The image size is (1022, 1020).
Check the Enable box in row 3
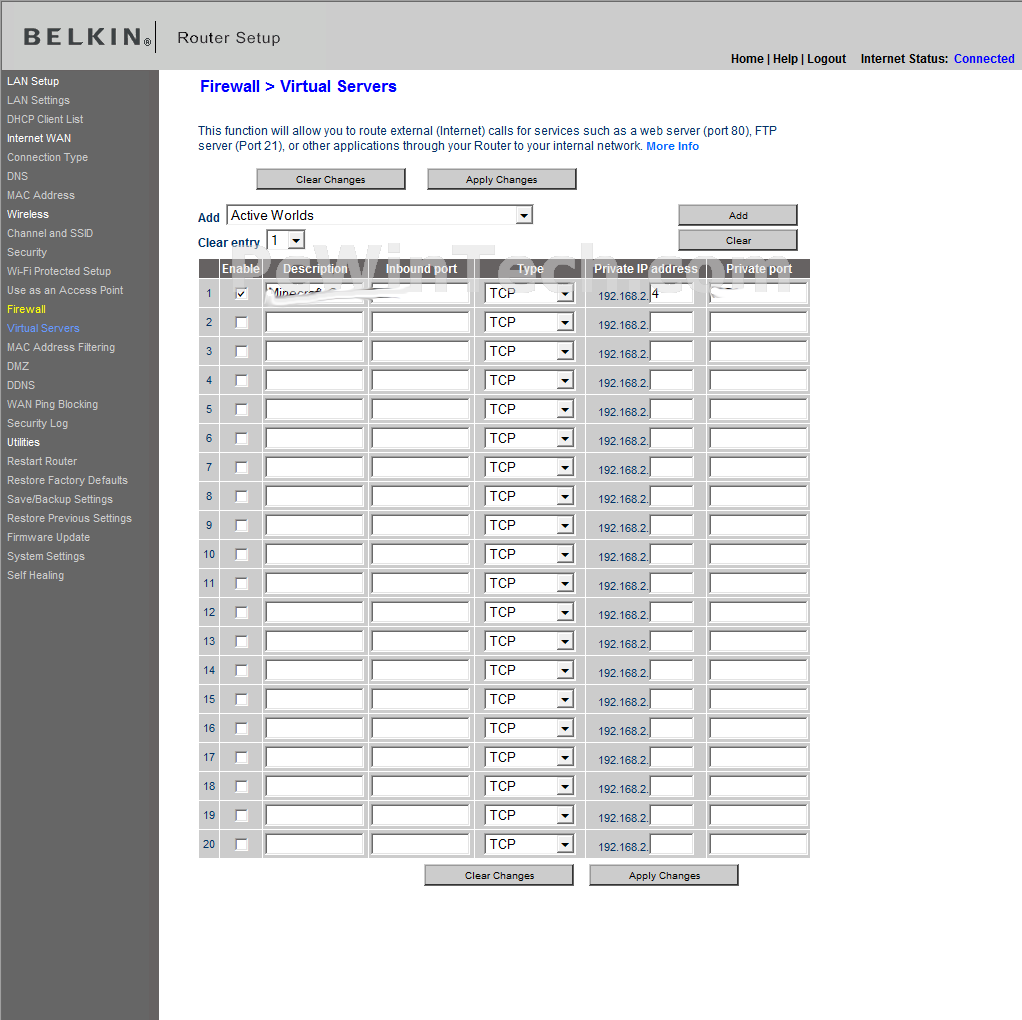[241, 351]
